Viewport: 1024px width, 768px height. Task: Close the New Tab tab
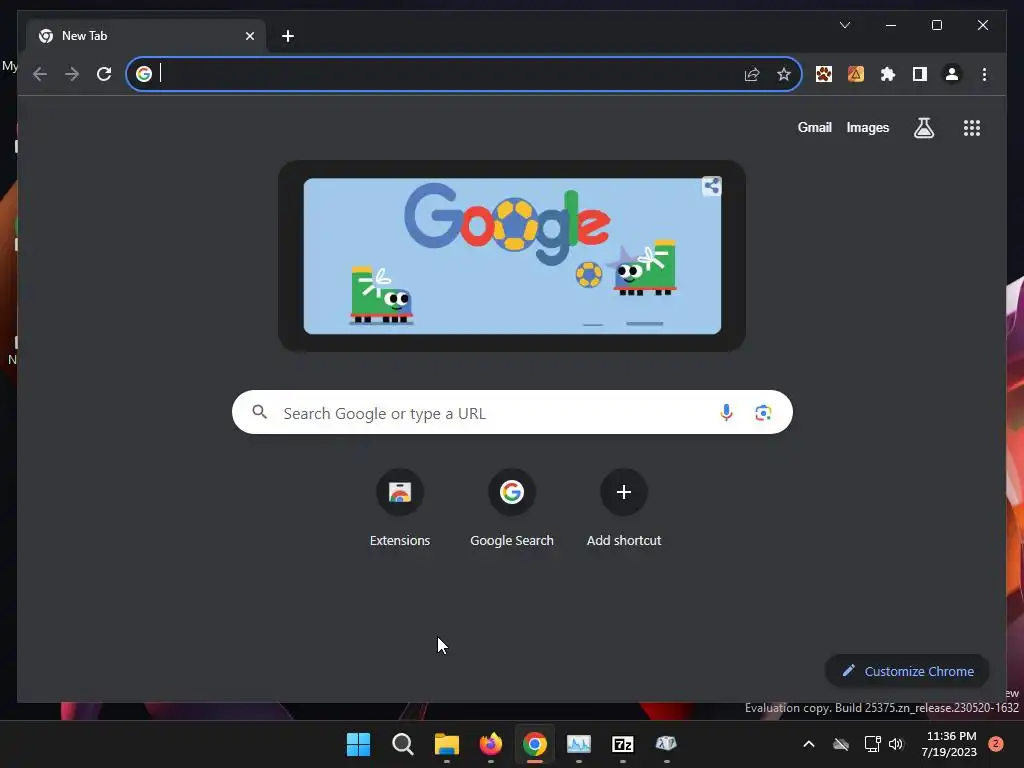coord(249,36)
